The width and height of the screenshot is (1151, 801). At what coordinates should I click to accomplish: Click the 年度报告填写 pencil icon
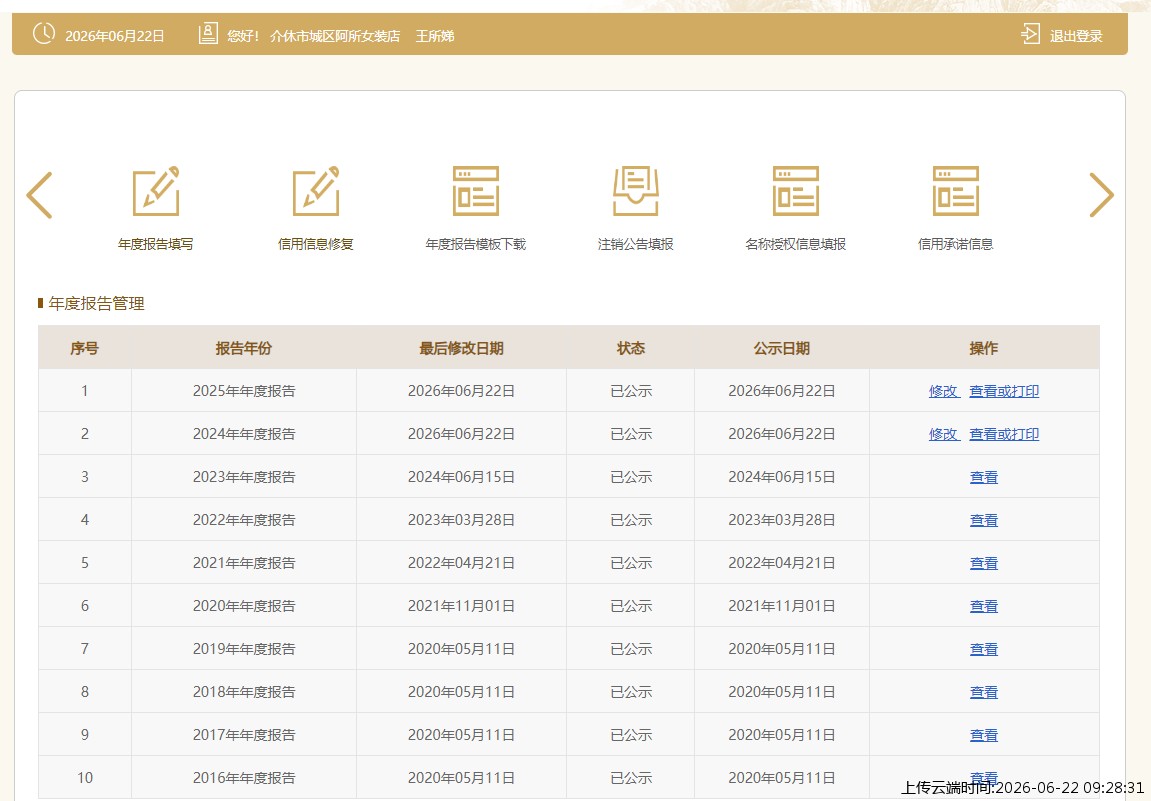156,191
